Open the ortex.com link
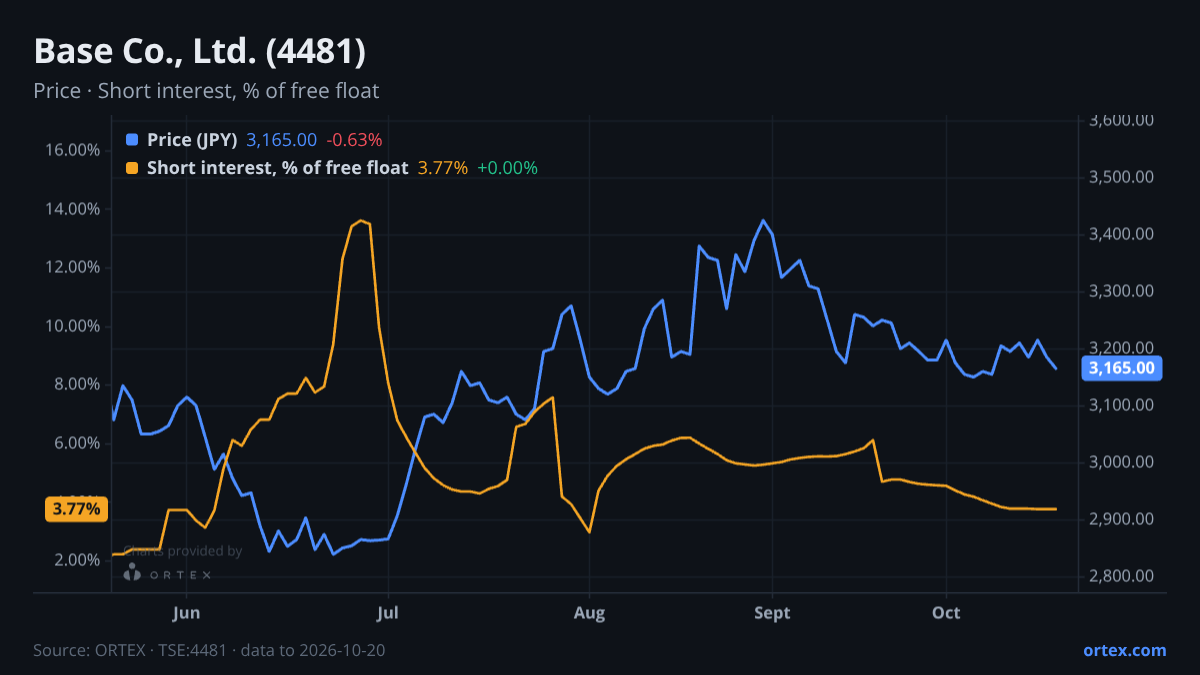The height and width of the screenshot is (675, 1200). (1124, 650)
